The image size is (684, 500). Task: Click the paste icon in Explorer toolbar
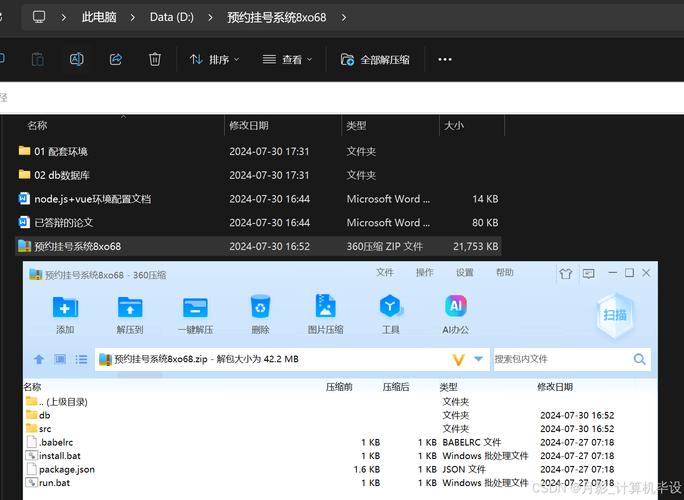(x=38, y=59)
